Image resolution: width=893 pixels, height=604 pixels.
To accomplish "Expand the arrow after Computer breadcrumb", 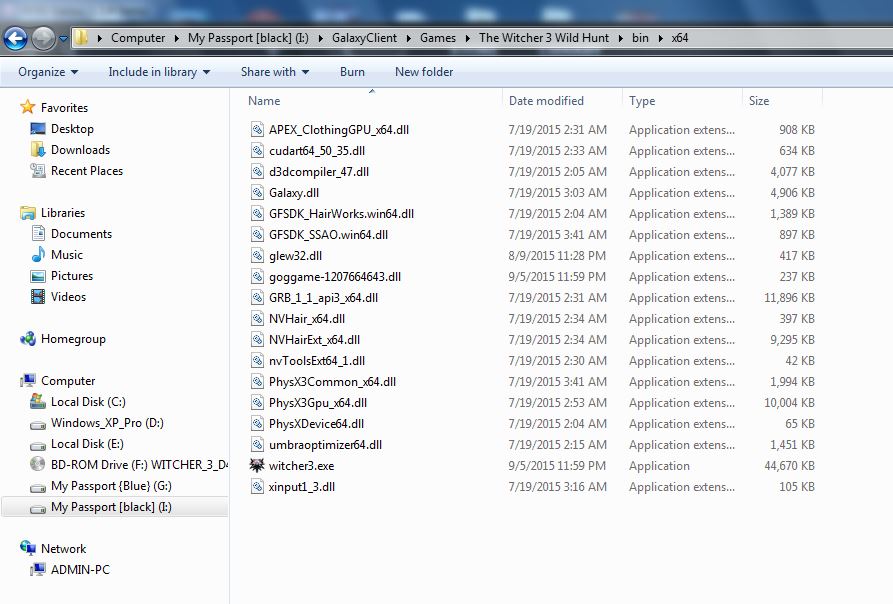I will 177,38.
